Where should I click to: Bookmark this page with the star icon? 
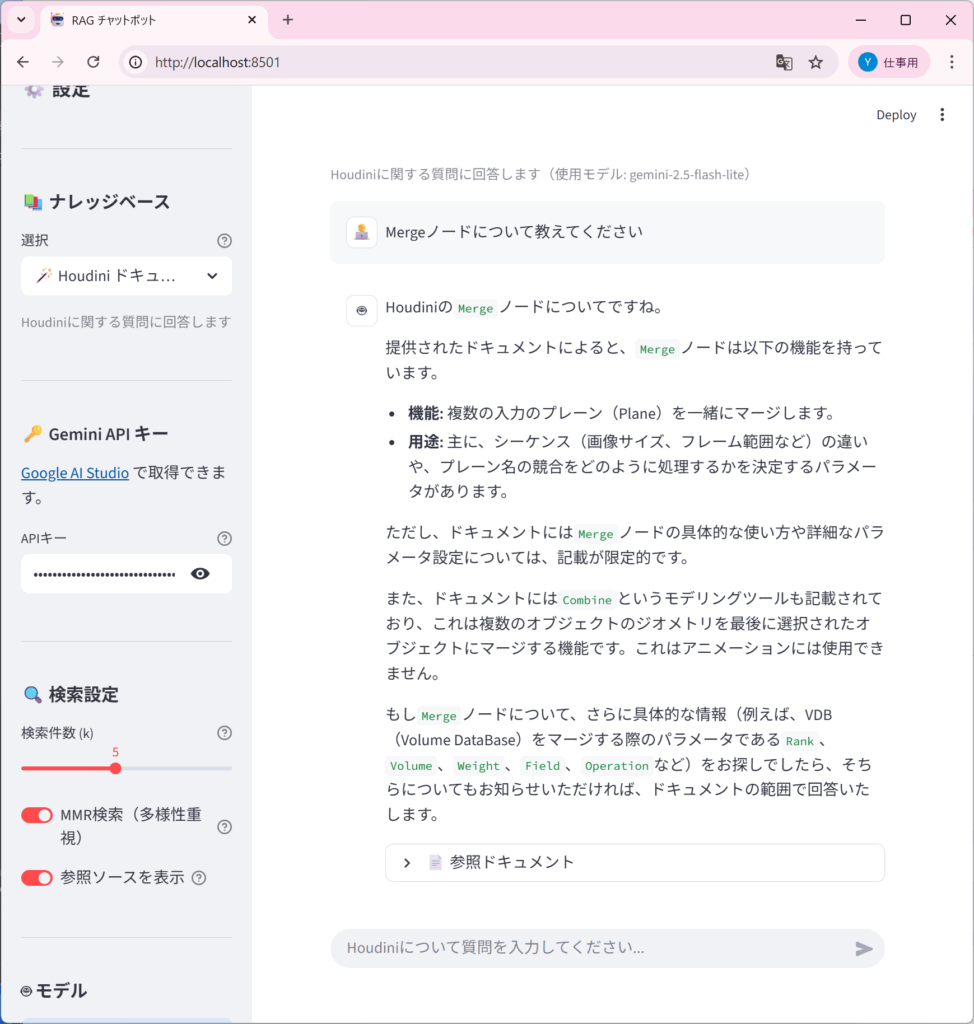coord(816,62)
